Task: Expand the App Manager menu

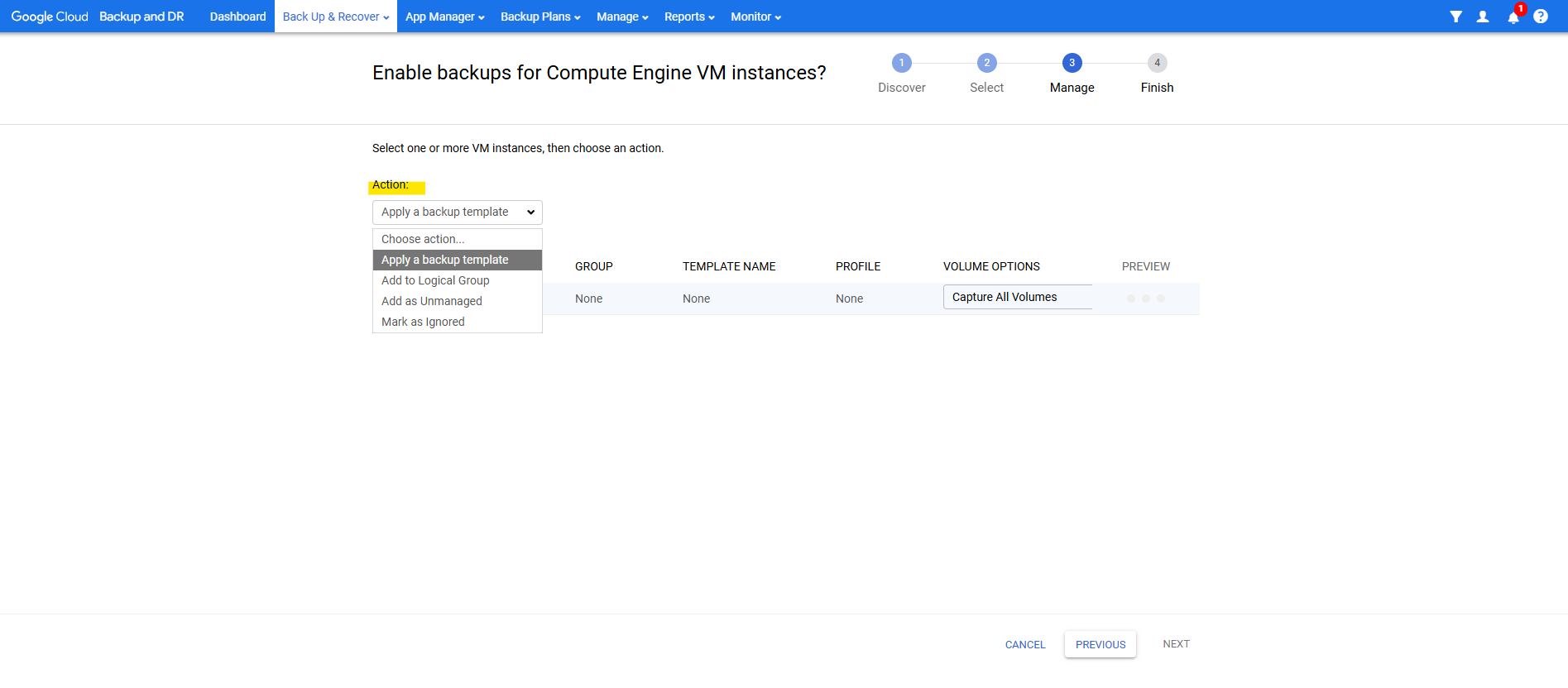Action: coord(444,17)
